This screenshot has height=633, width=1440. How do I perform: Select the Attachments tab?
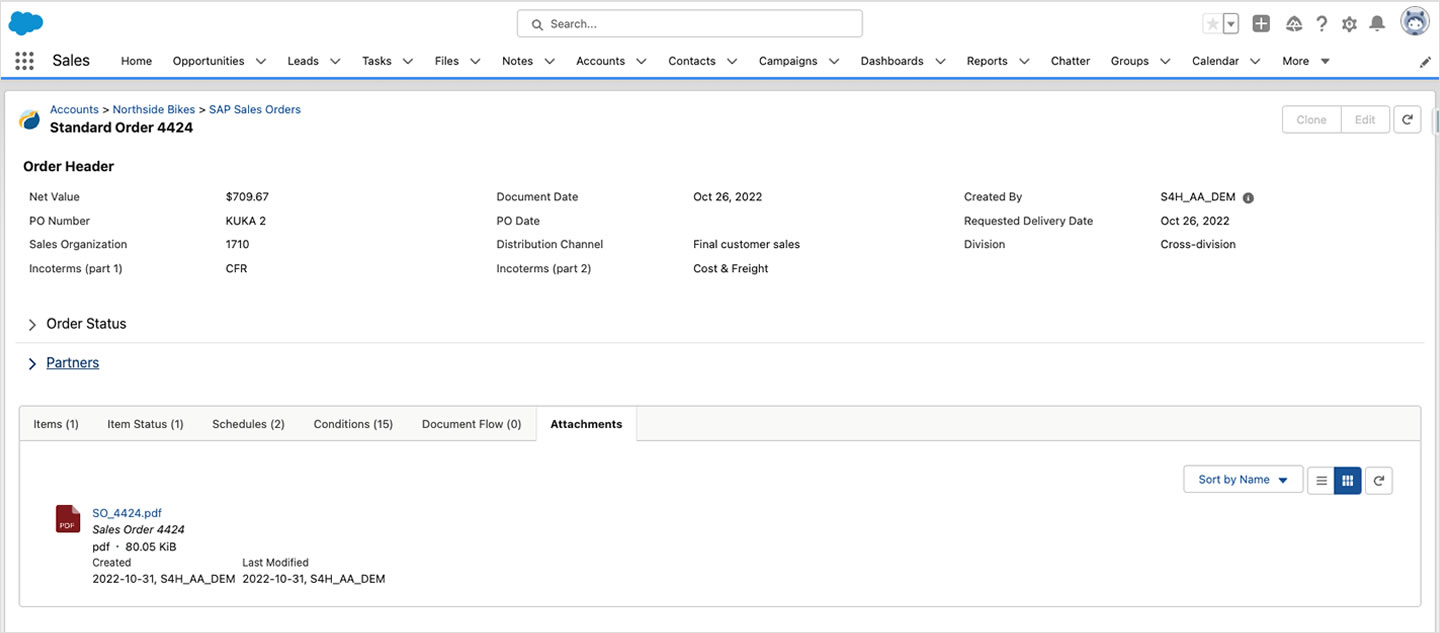click(586, 424)
